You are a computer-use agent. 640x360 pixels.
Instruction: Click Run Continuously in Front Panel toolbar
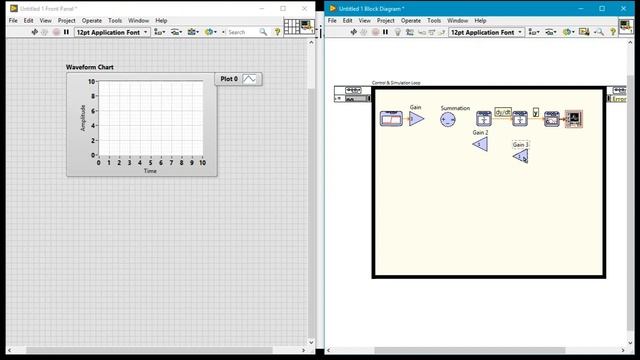(45, 32)
